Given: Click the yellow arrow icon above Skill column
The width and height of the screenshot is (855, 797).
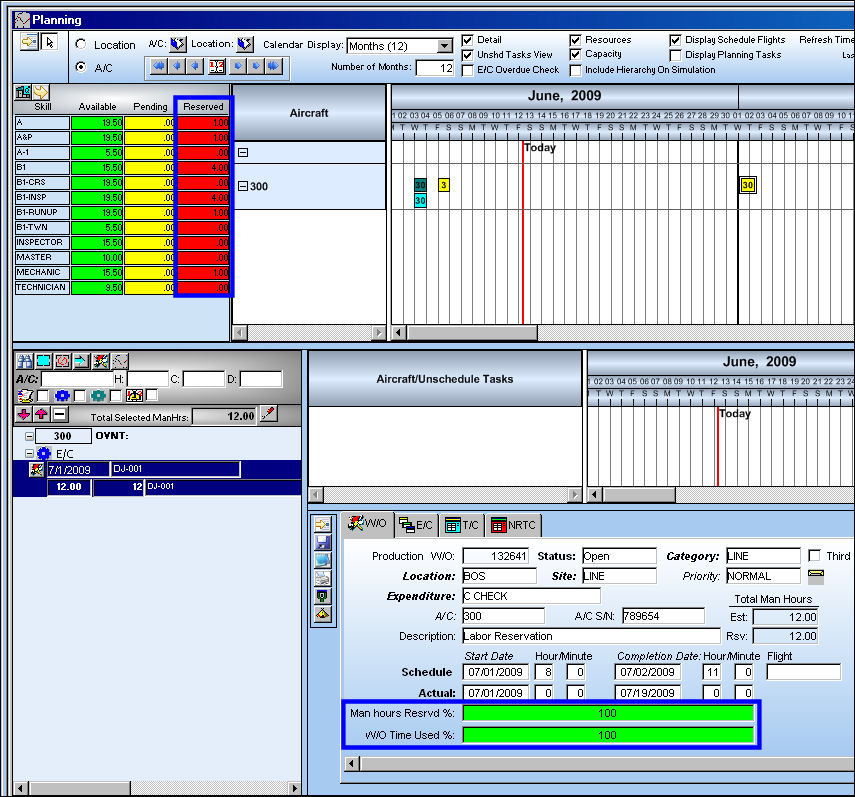Looking at the screenshot, I should point(41,92).
